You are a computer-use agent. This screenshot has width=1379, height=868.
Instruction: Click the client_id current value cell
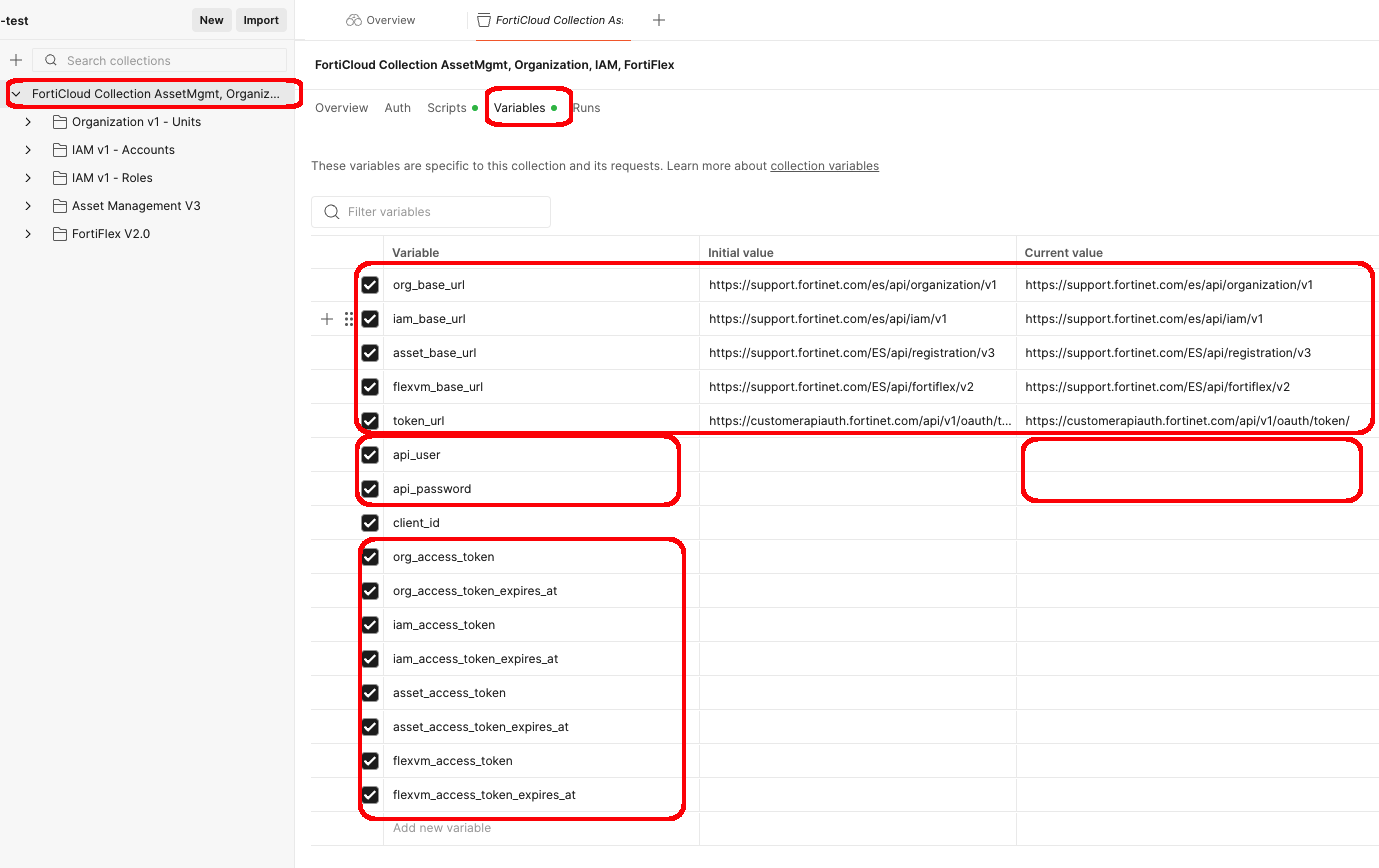[1197, 523]
